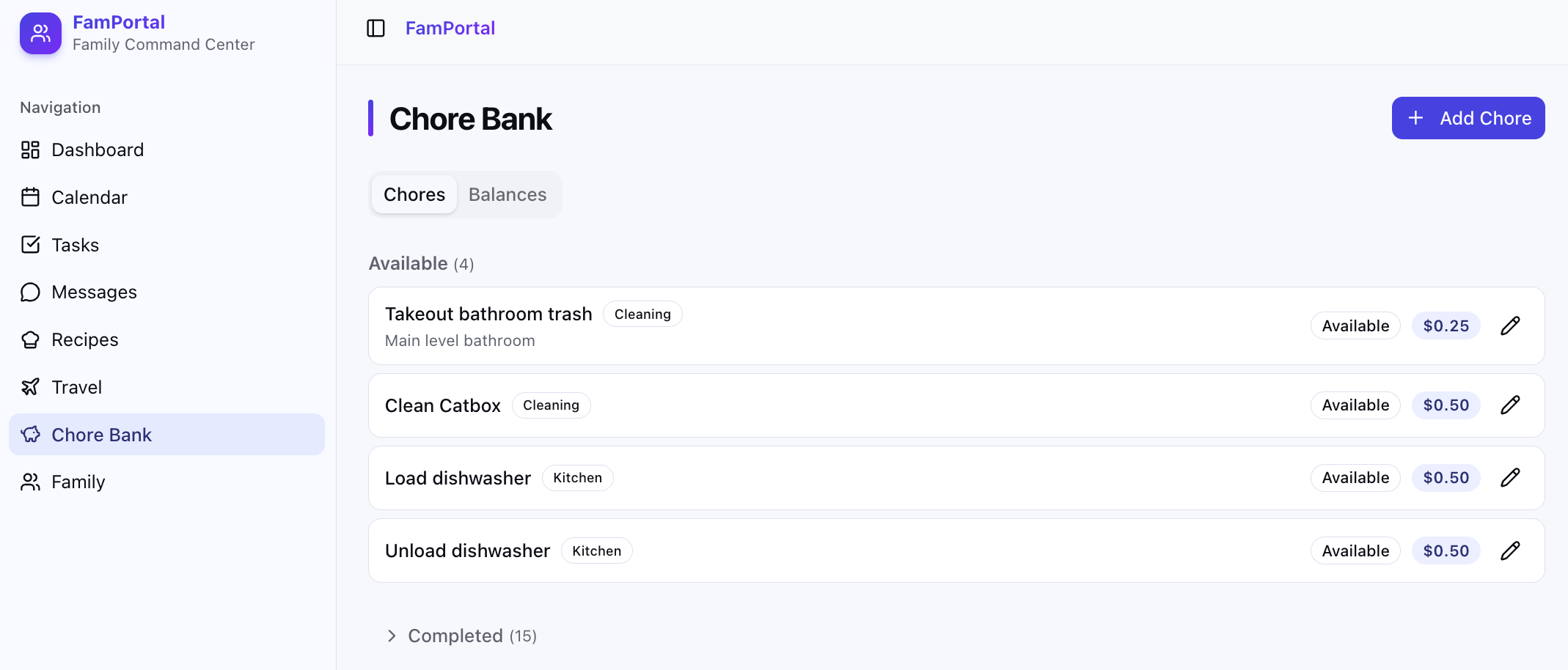Toggle the sidebar panel icon
The height and width of the screenshot is (670, 1568).
coord(375,29)
